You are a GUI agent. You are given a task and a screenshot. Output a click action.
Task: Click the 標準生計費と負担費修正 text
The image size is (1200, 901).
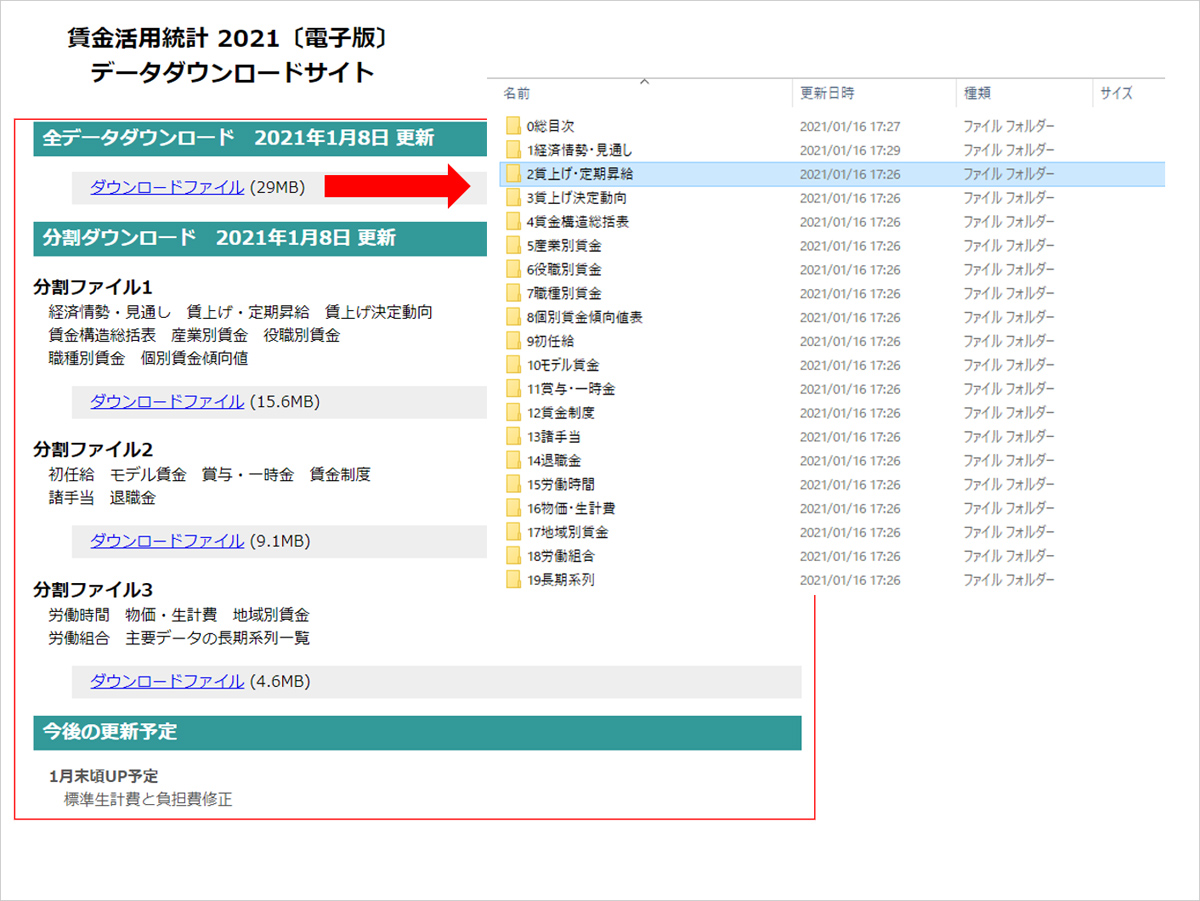(x=148, y=799)
